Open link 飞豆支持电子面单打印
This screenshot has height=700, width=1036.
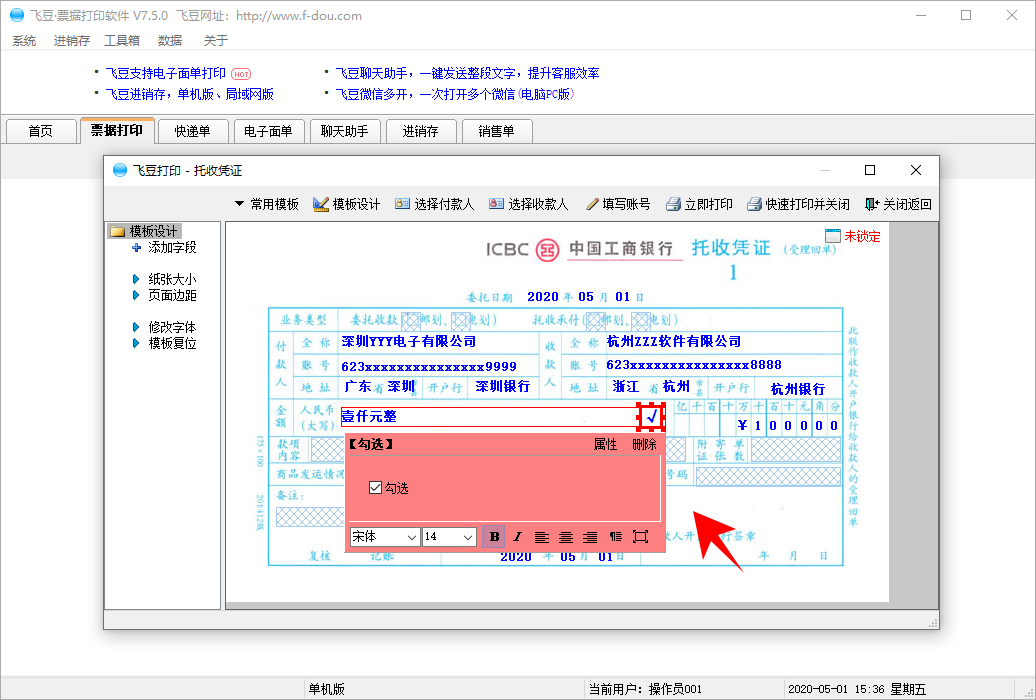166,73
